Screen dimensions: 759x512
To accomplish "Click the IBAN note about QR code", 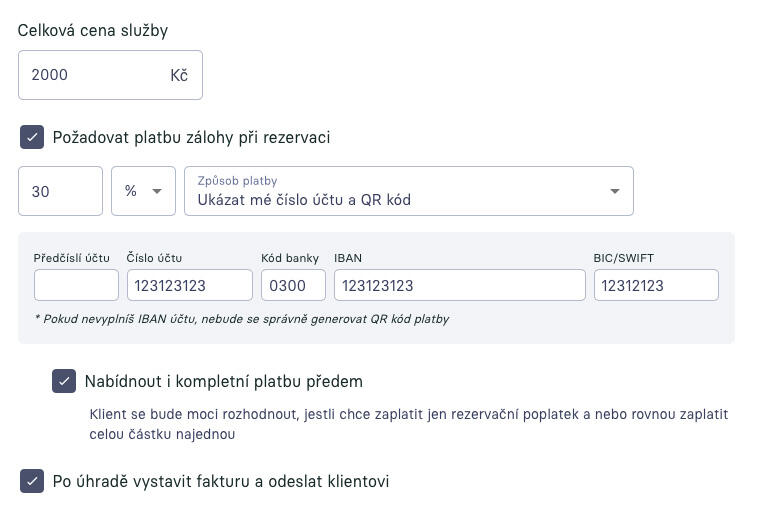I will click(241, 319).
